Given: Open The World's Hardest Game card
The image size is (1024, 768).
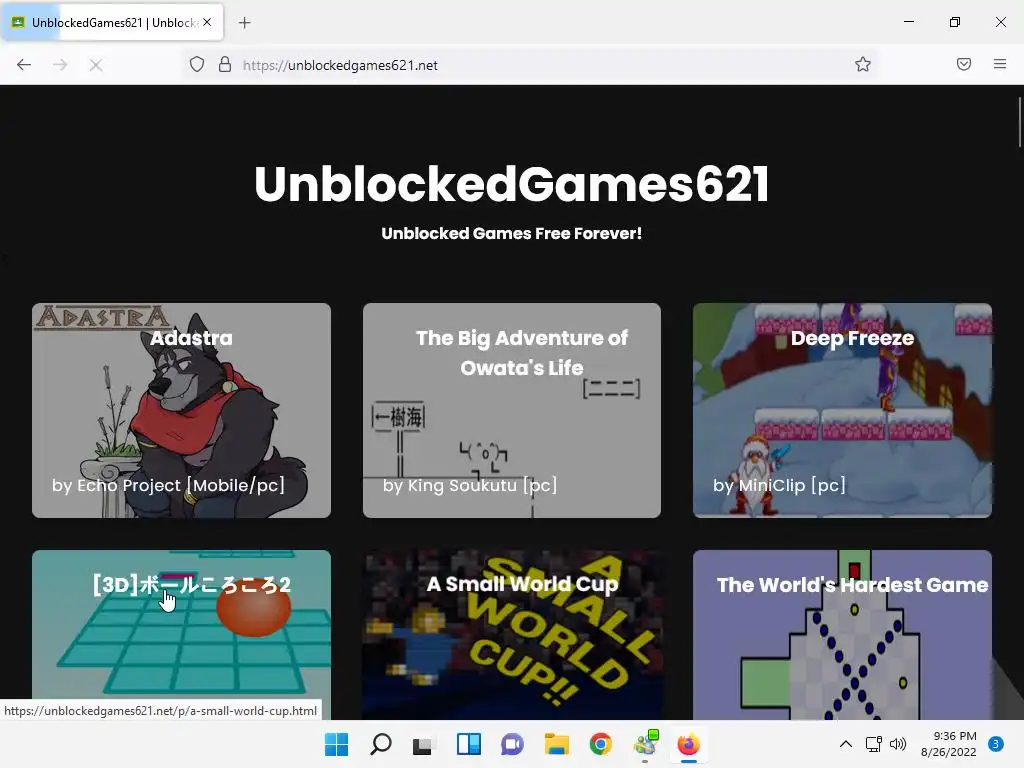Looking at the screenshot, I should click(x=842, y=634).
